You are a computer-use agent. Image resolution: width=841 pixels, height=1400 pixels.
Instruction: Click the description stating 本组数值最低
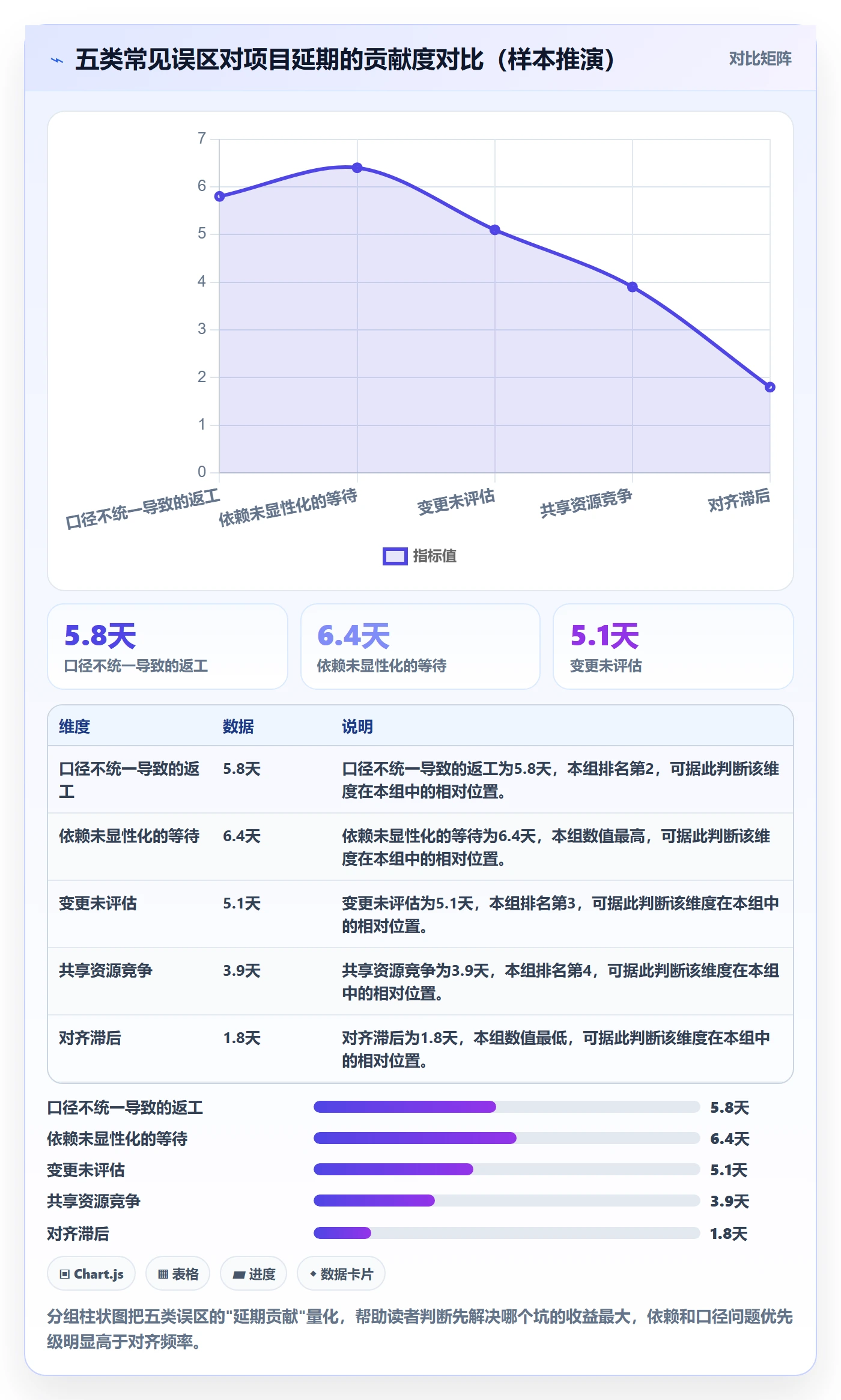[x=556, y=1049]
